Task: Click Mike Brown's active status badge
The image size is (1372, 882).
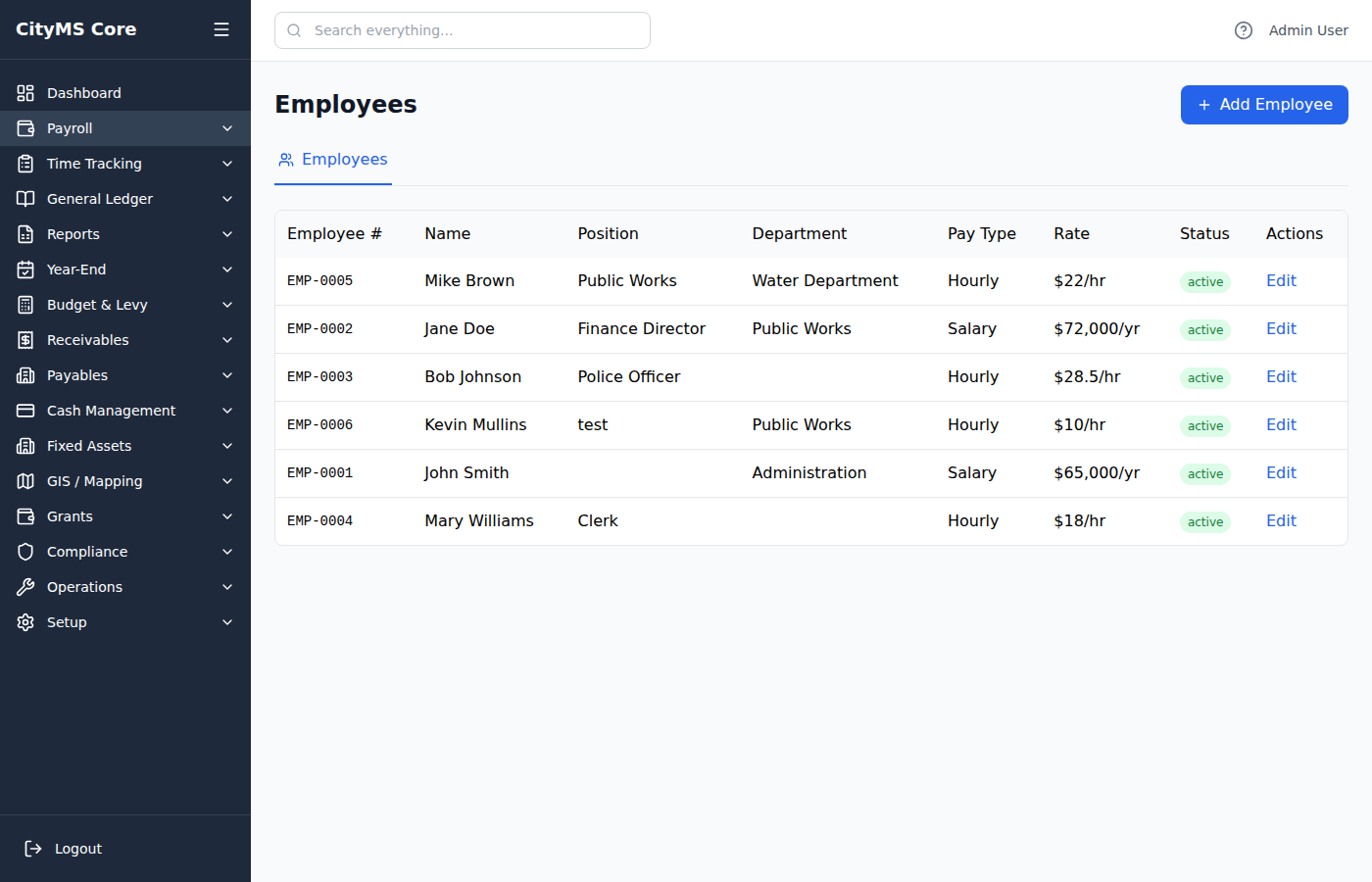Action: 1204,281
